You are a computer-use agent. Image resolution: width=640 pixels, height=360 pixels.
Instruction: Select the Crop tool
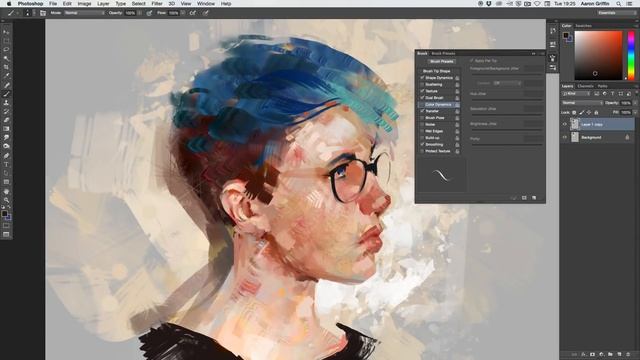(x=6, y=67)
